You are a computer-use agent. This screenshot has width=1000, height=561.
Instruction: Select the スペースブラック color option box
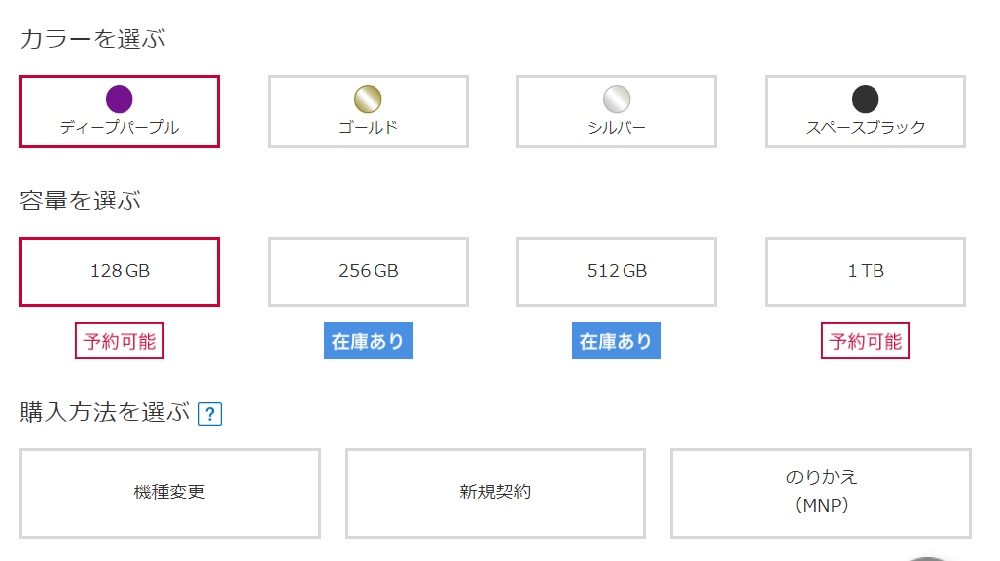tap(865, 112)
